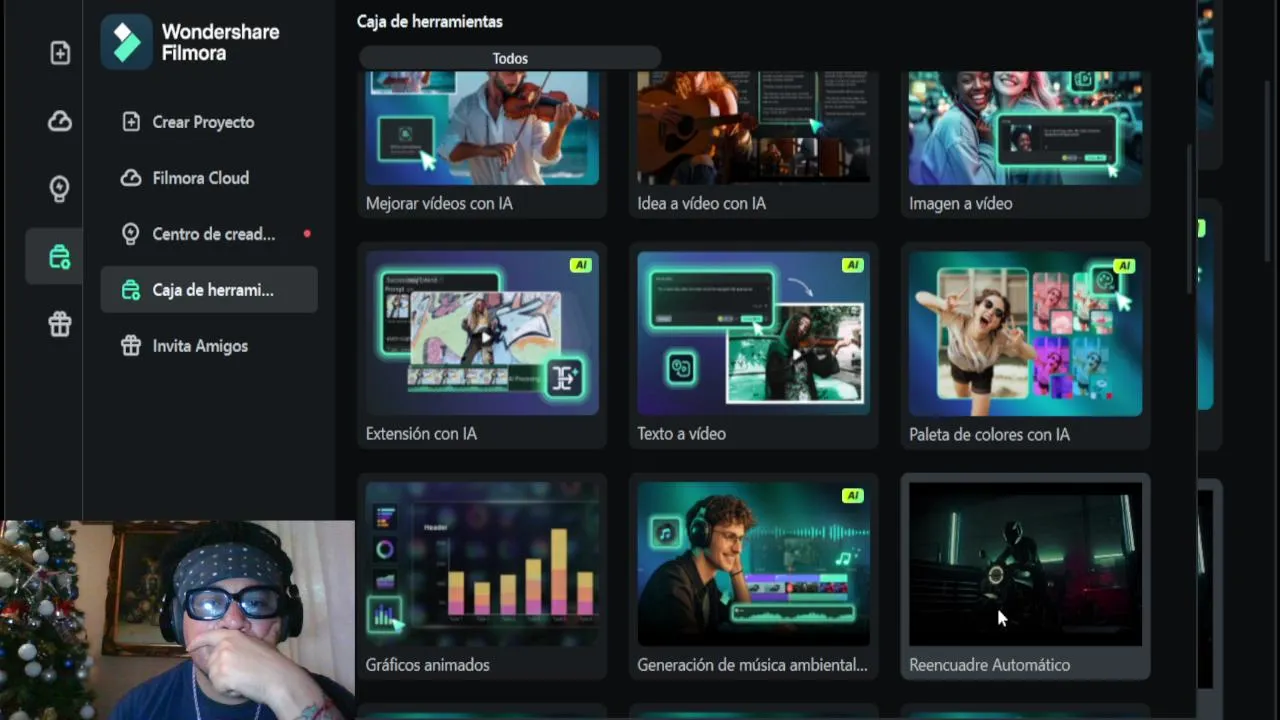Image resolution: width=1280 pixels, height=720 pixels.
Task: Open Filmora Cloud menu item
Action: pyautogui.click(x=209, y=178)
